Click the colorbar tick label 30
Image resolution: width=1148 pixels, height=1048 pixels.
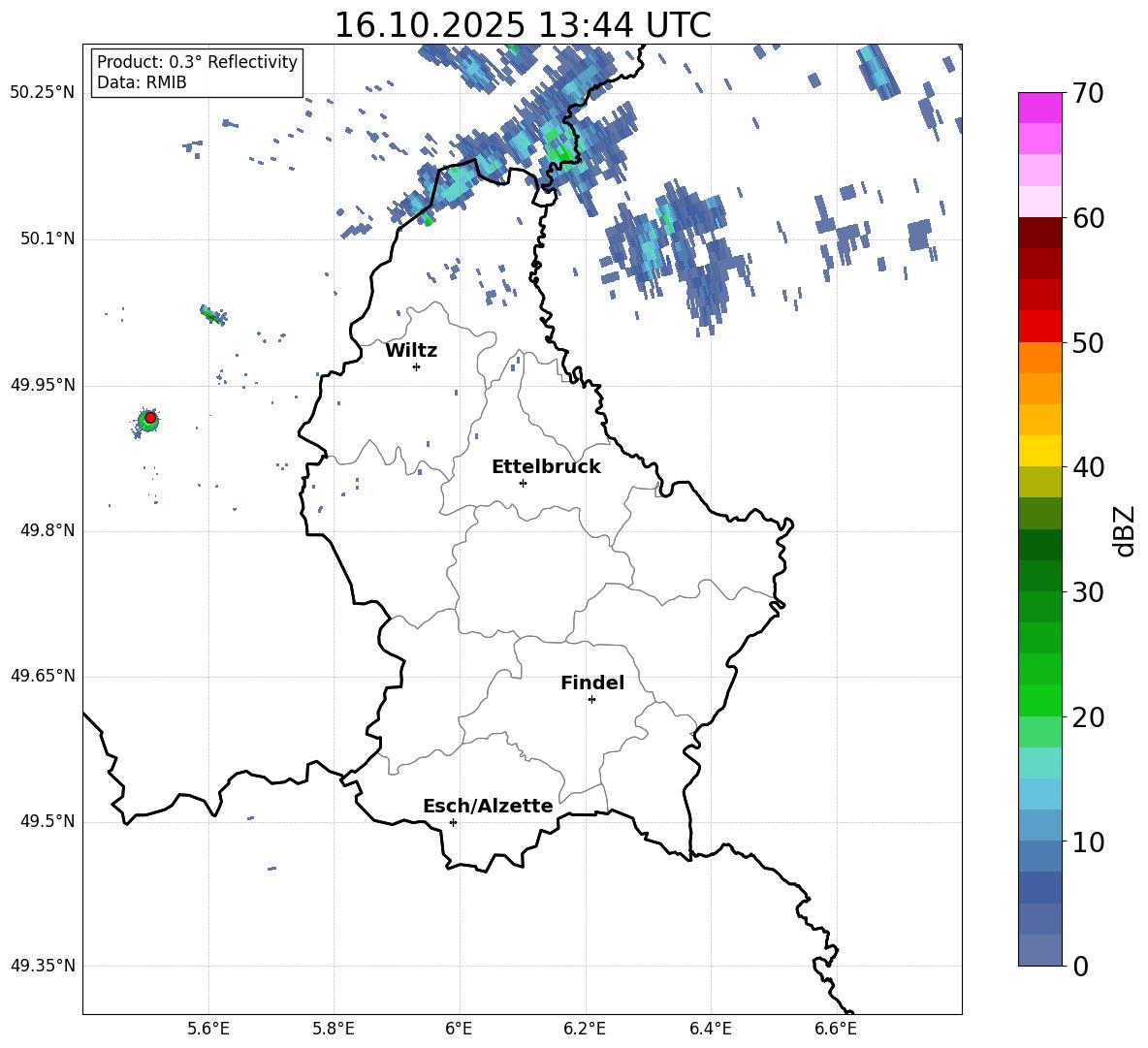point(1088,592)
